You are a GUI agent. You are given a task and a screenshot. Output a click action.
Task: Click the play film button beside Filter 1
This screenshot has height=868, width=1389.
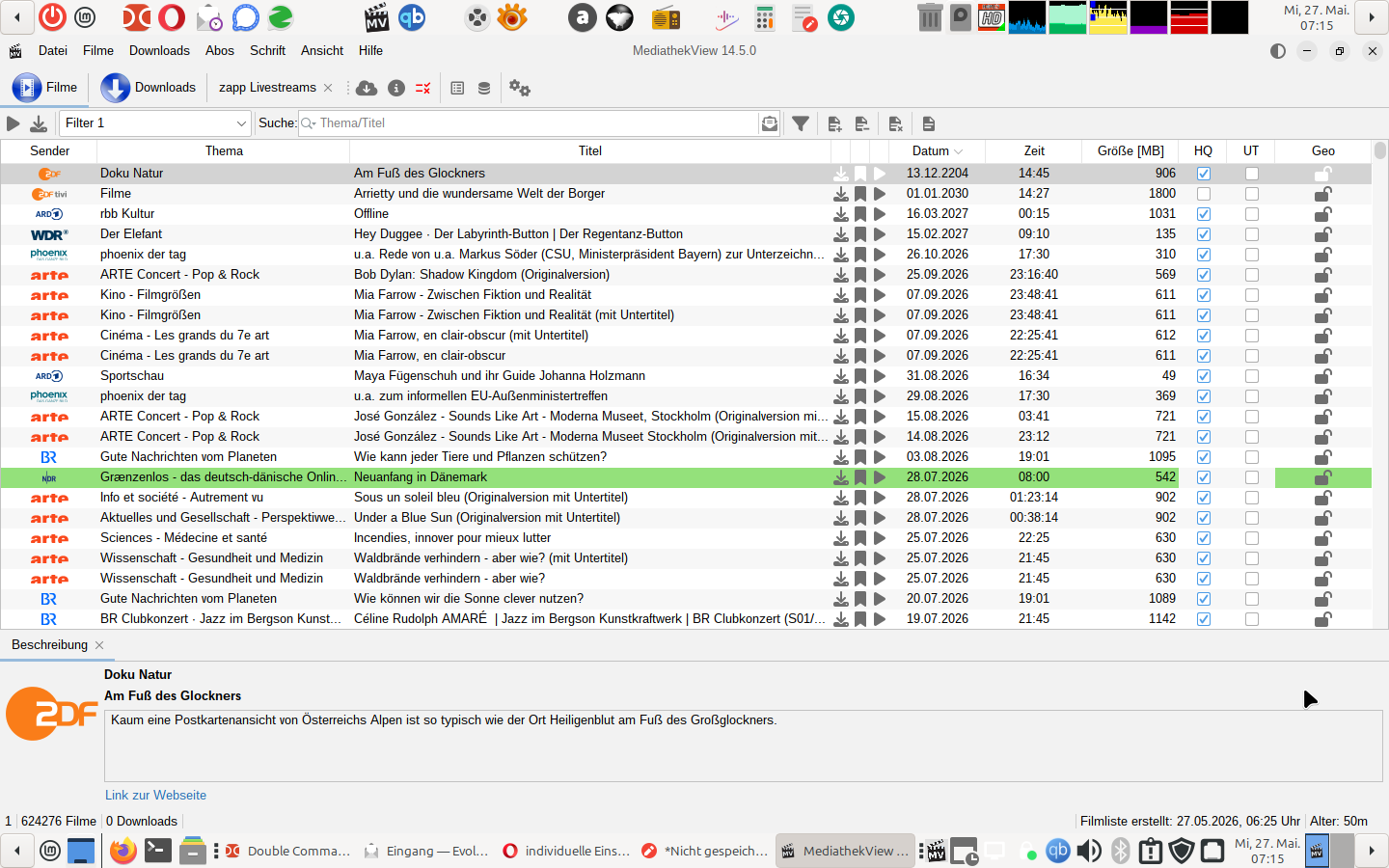coord(13,123)
